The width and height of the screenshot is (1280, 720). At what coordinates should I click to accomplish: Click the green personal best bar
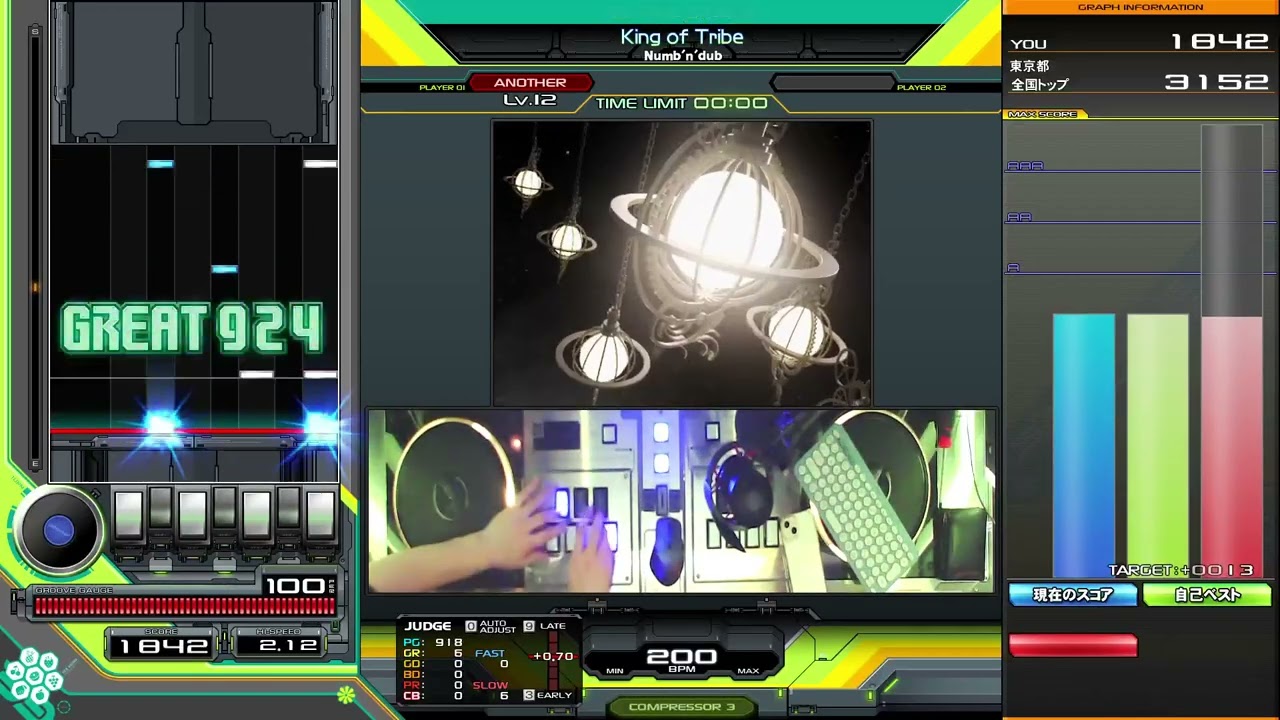point(1158,445)
